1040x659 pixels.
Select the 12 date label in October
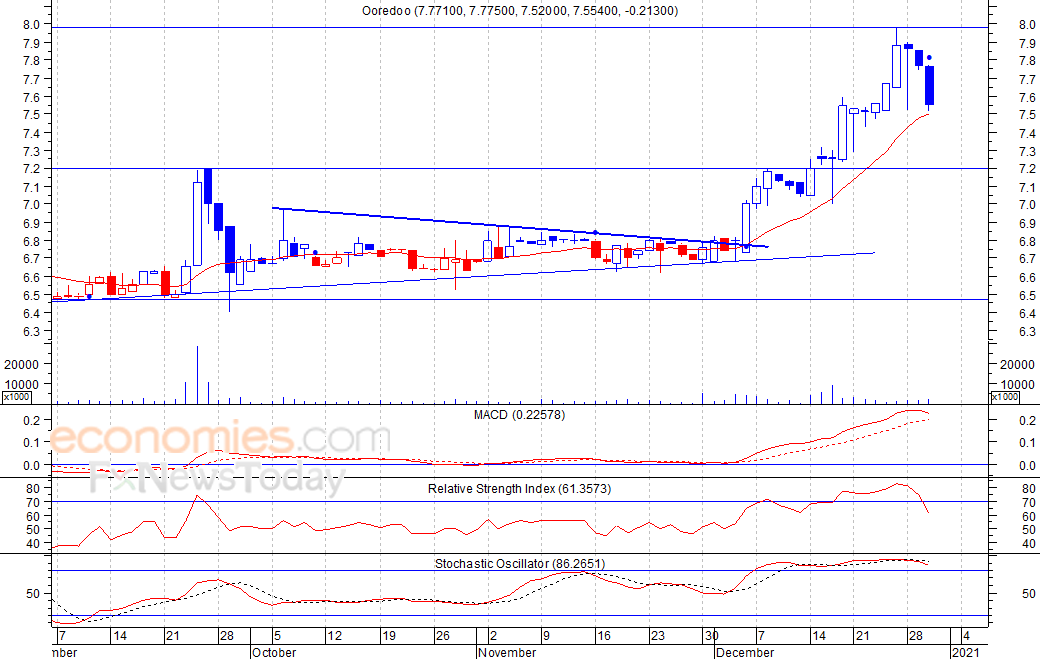[334, 636]
